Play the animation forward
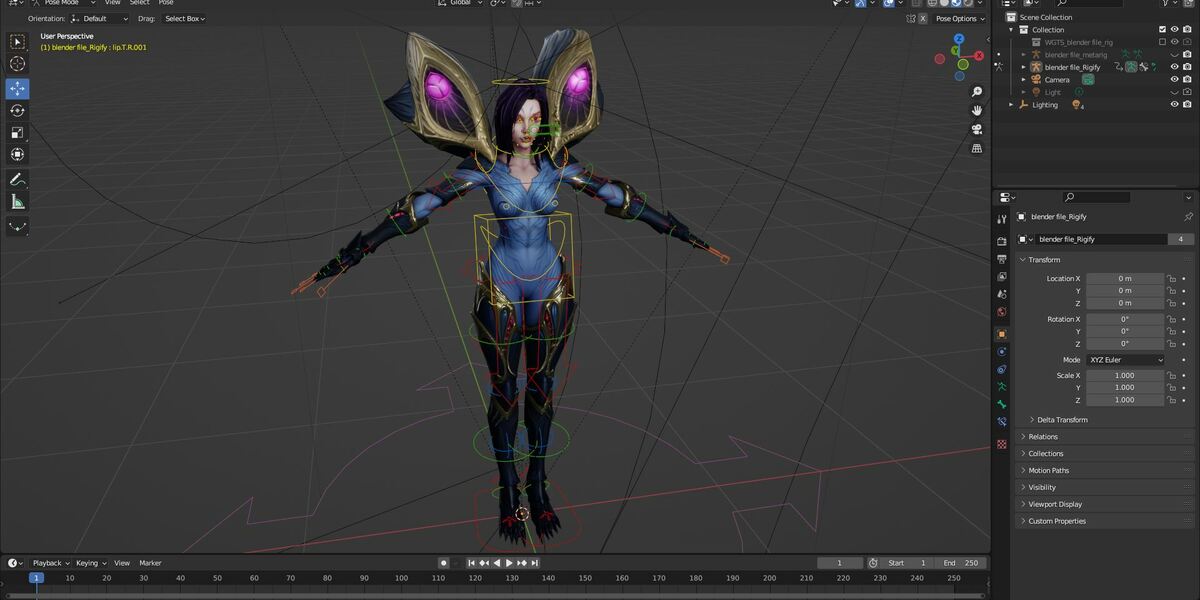 [x=510, y=563]
